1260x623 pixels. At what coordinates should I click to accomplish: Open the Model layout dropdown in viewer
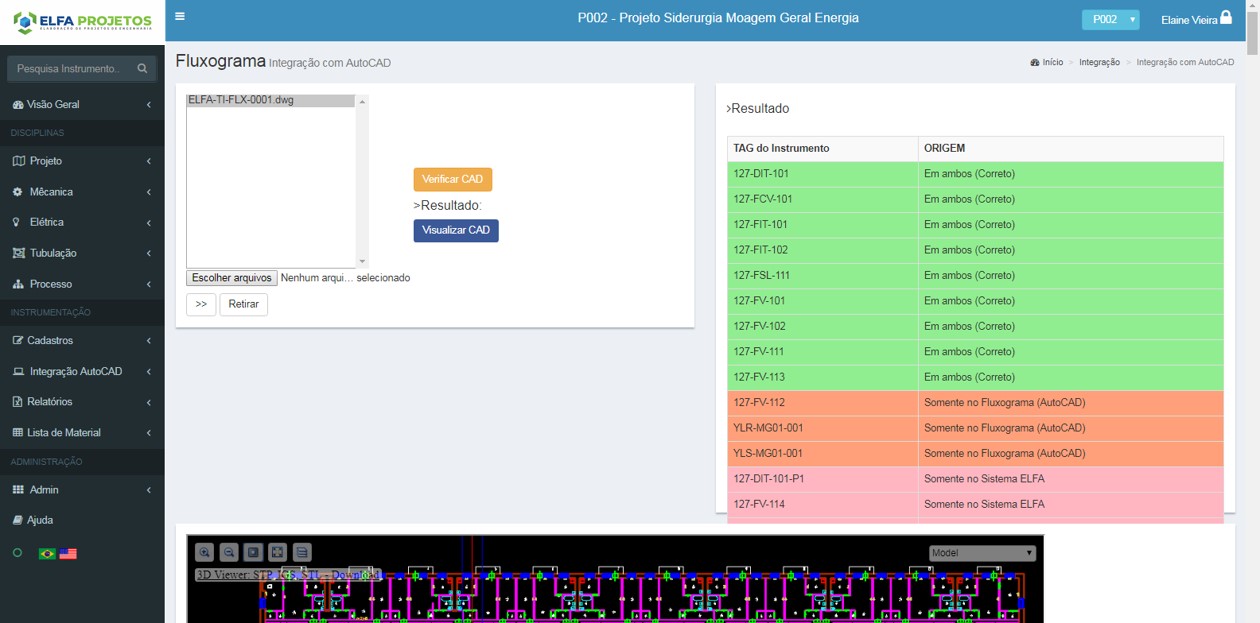point(981,553)
